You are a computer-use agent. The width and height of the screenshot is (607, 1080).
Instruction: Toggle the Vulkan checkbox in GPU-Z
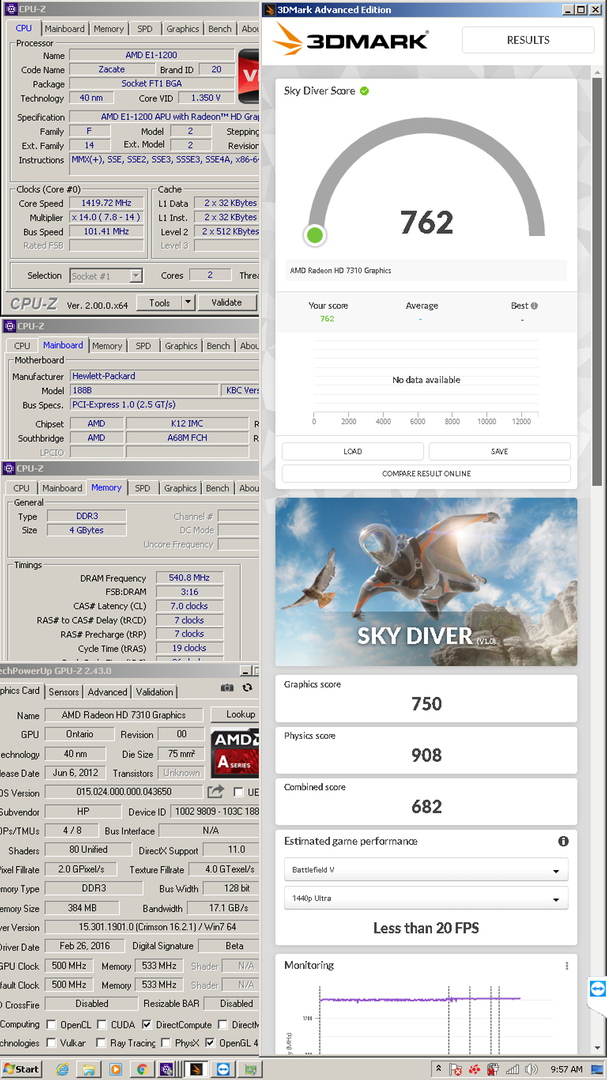coord(52,1043)
